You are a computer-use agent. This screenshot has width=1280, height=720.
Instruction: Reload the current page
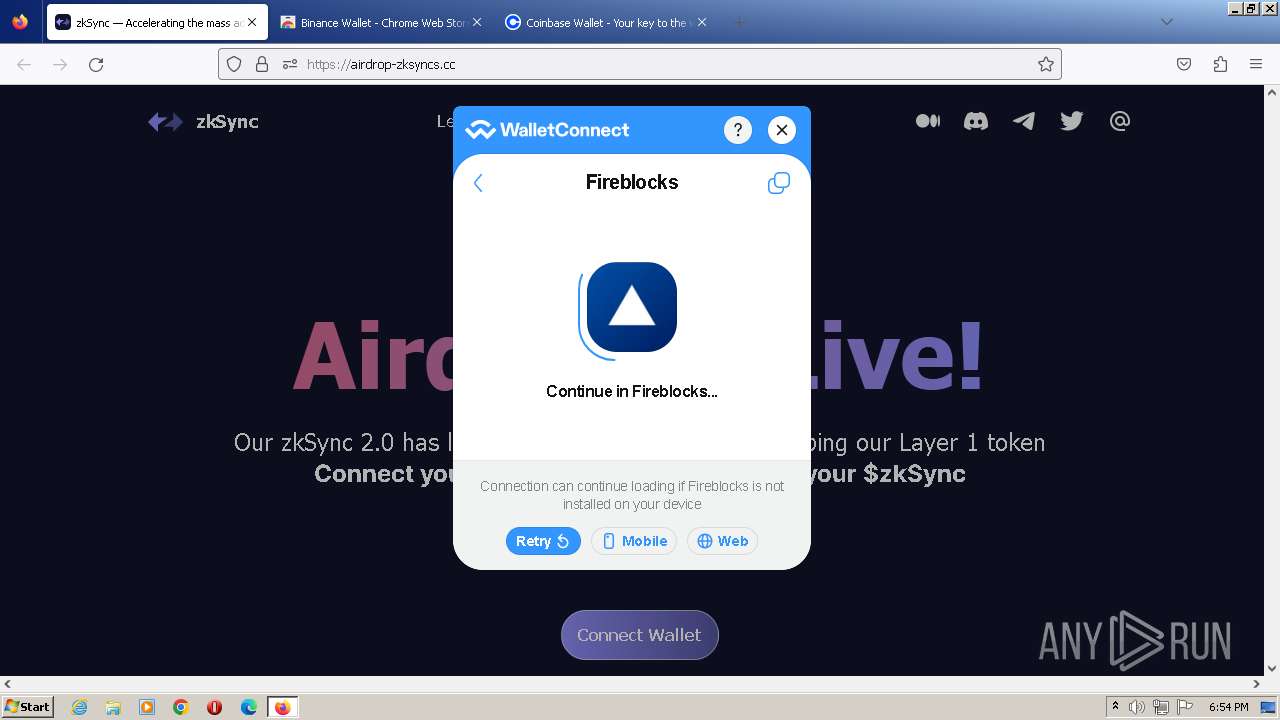pyautogui.click(x=96, y=64)
